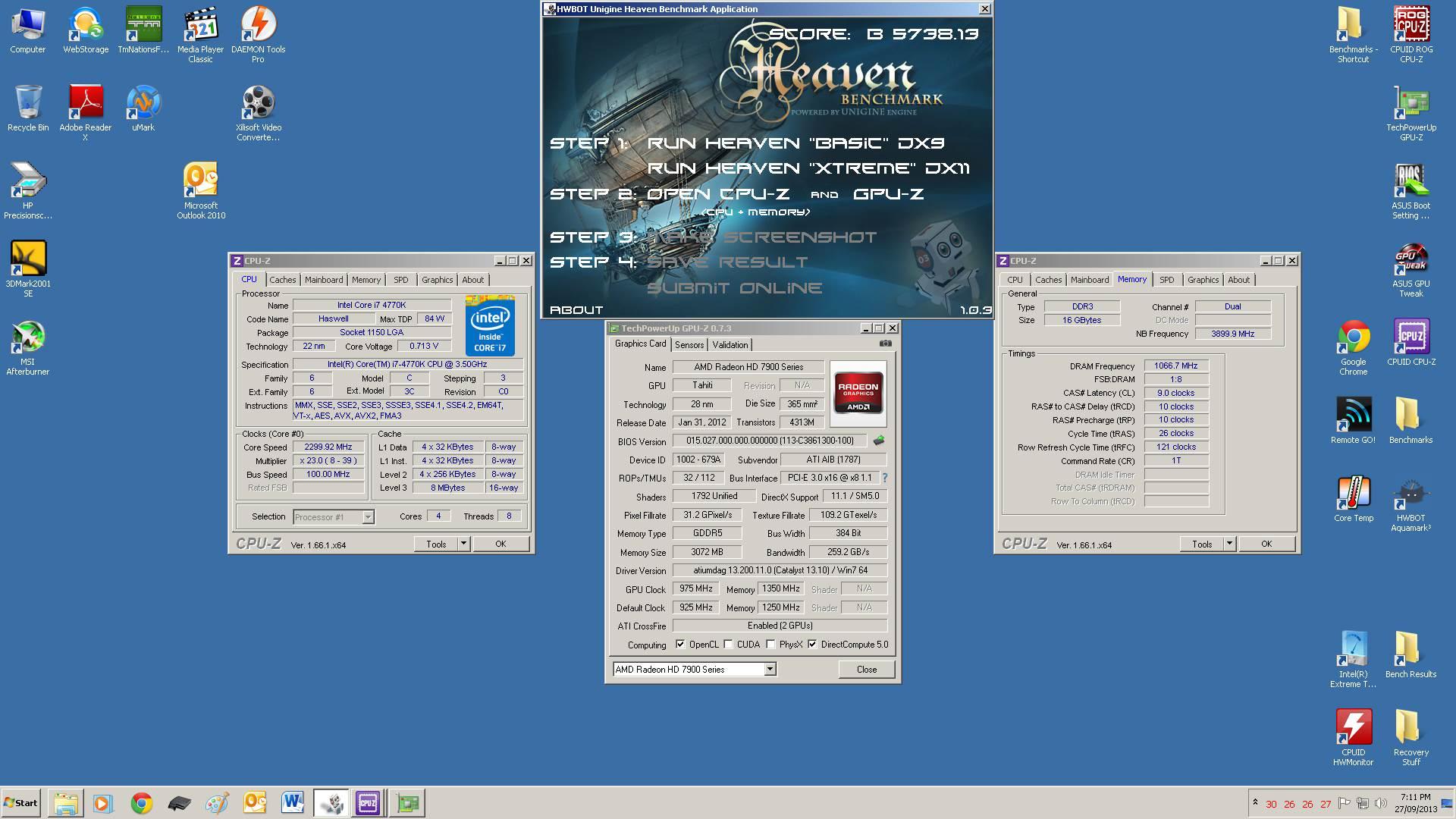Open the Recycle Bin
Viewport: 1456px width, 819px height.
[x=27, y=109]
